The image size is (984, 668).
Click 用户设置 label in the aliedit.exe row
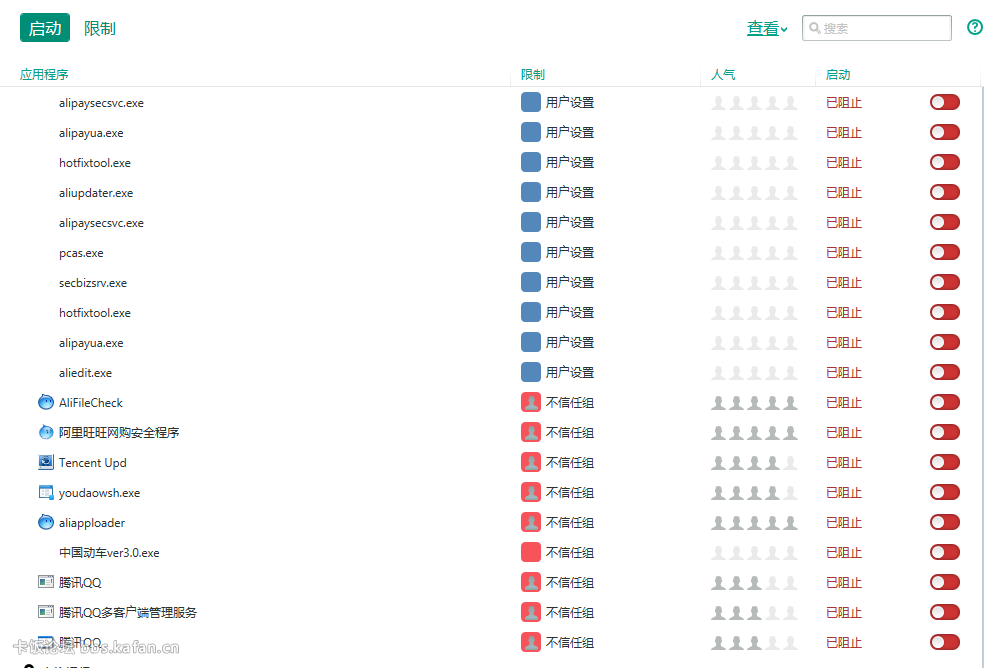pyautogui.click(x=570, y=373)
